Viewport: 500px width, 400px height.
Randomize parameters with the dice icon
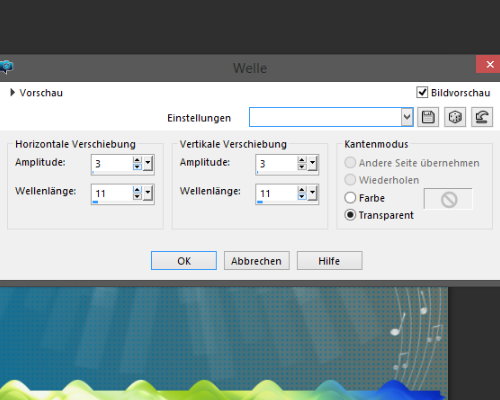[455, 117]
